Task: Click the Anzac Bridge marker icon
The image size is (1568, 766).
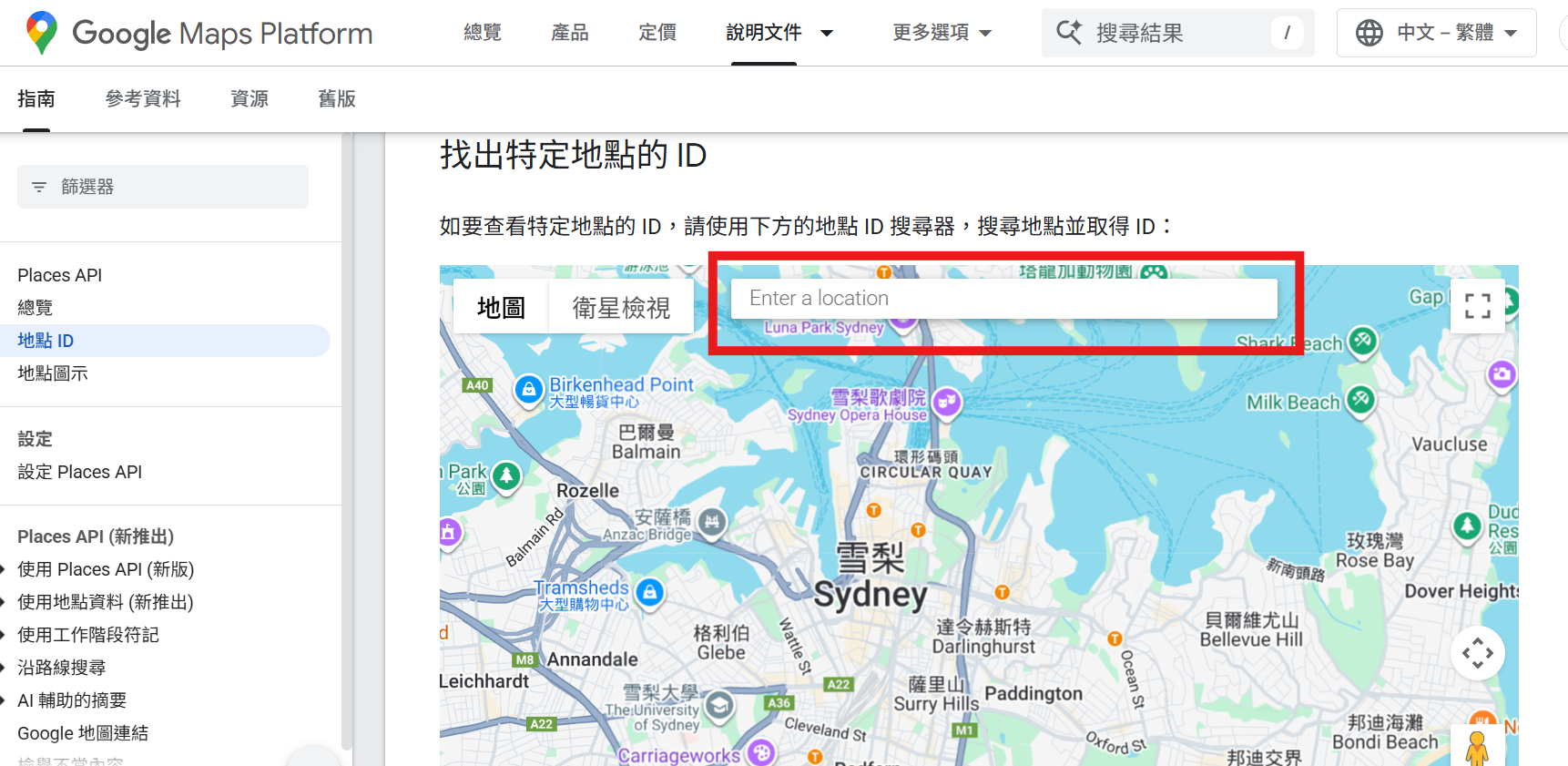Action: point(712,522)
